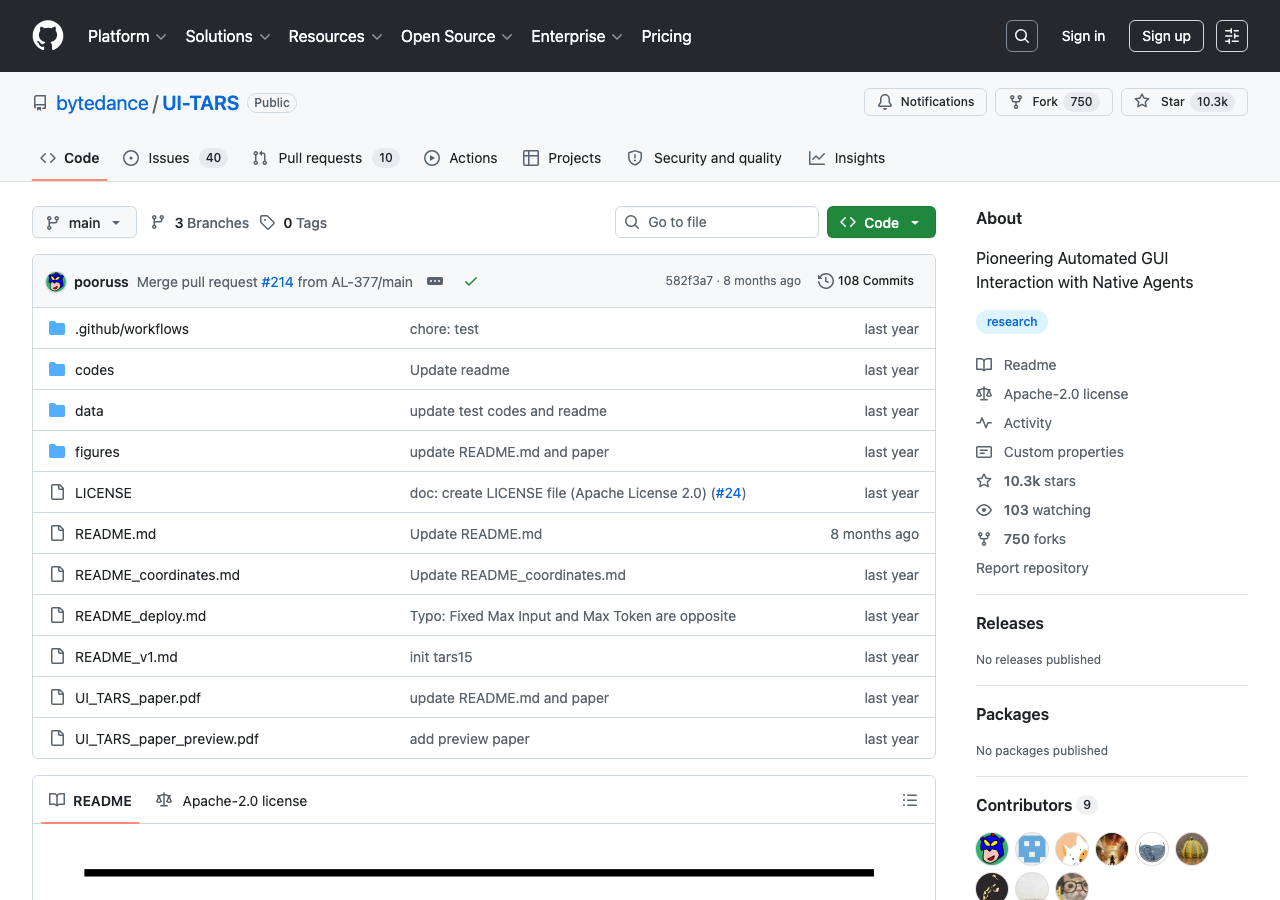Open README_v1.md file
Viewport: 1280px width, 900px height.
point(126,657)
